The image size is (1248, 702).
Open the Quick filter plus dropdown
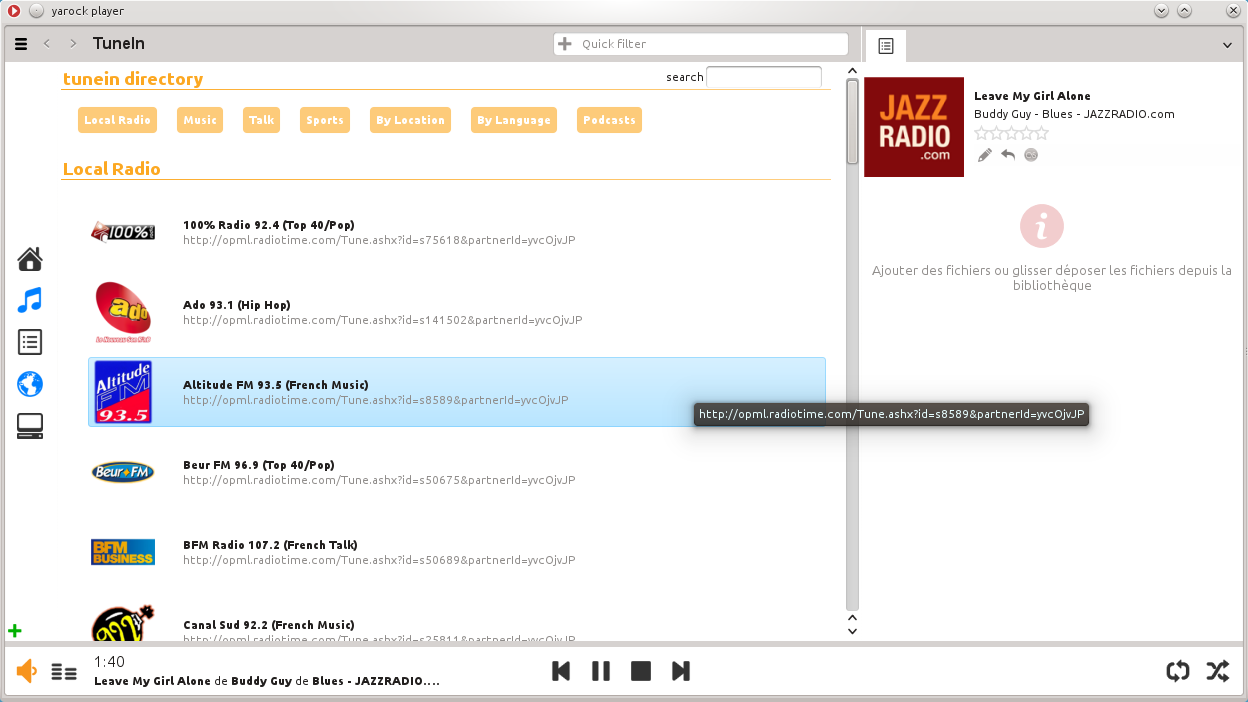click(x=565, y=44)
